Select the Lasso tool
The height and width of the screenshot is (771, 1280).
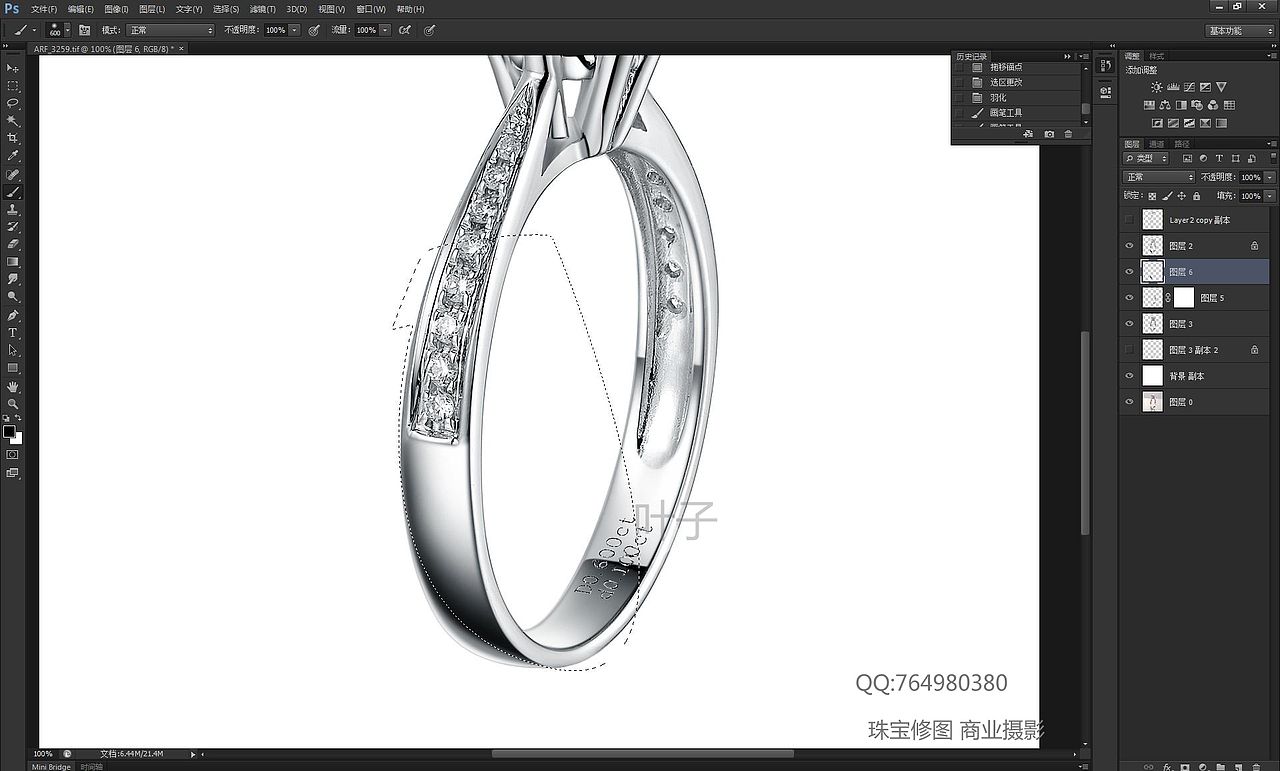[x=13, y=103]
